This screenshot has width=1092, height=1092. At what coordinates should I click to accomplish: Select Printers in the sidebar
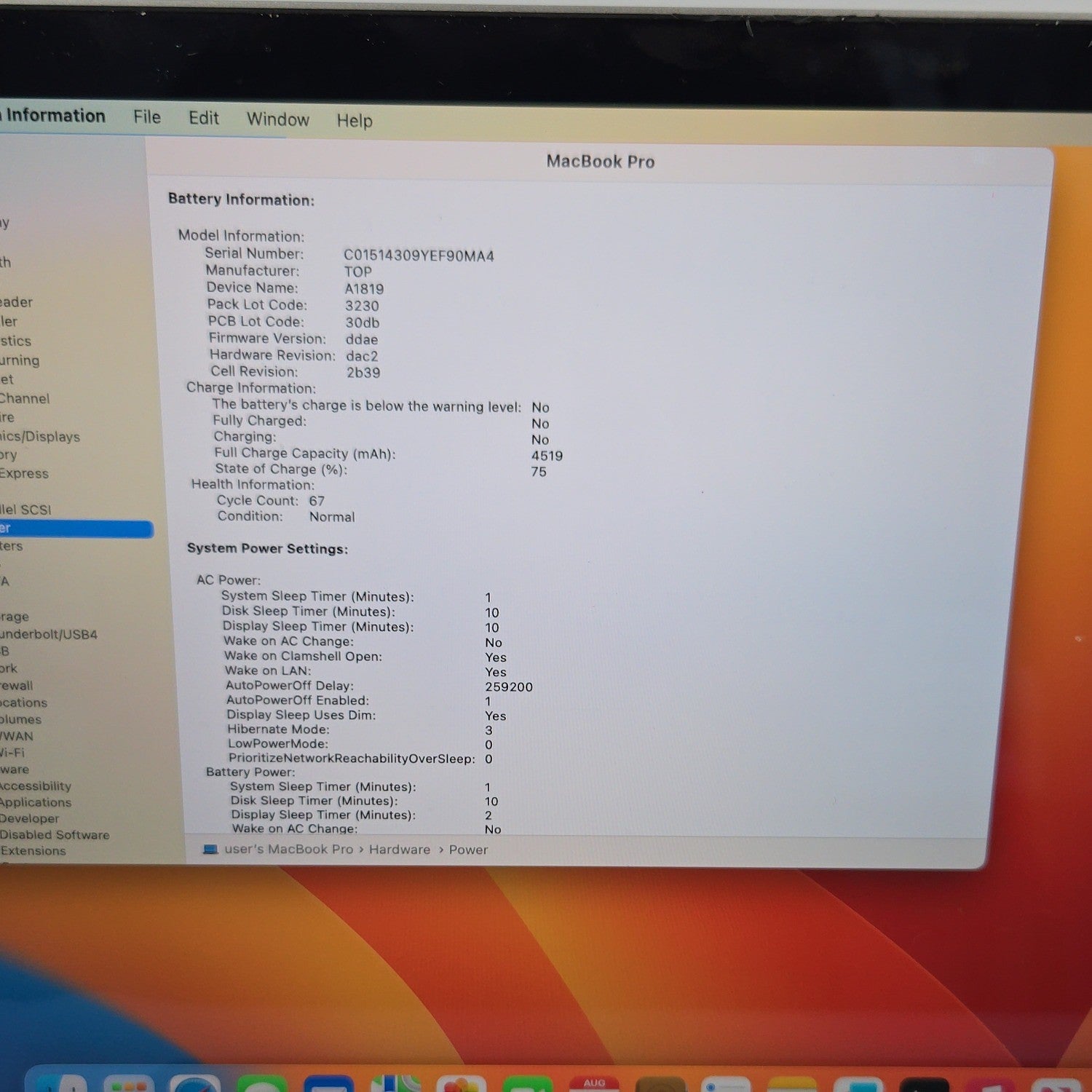click(11, 546)
